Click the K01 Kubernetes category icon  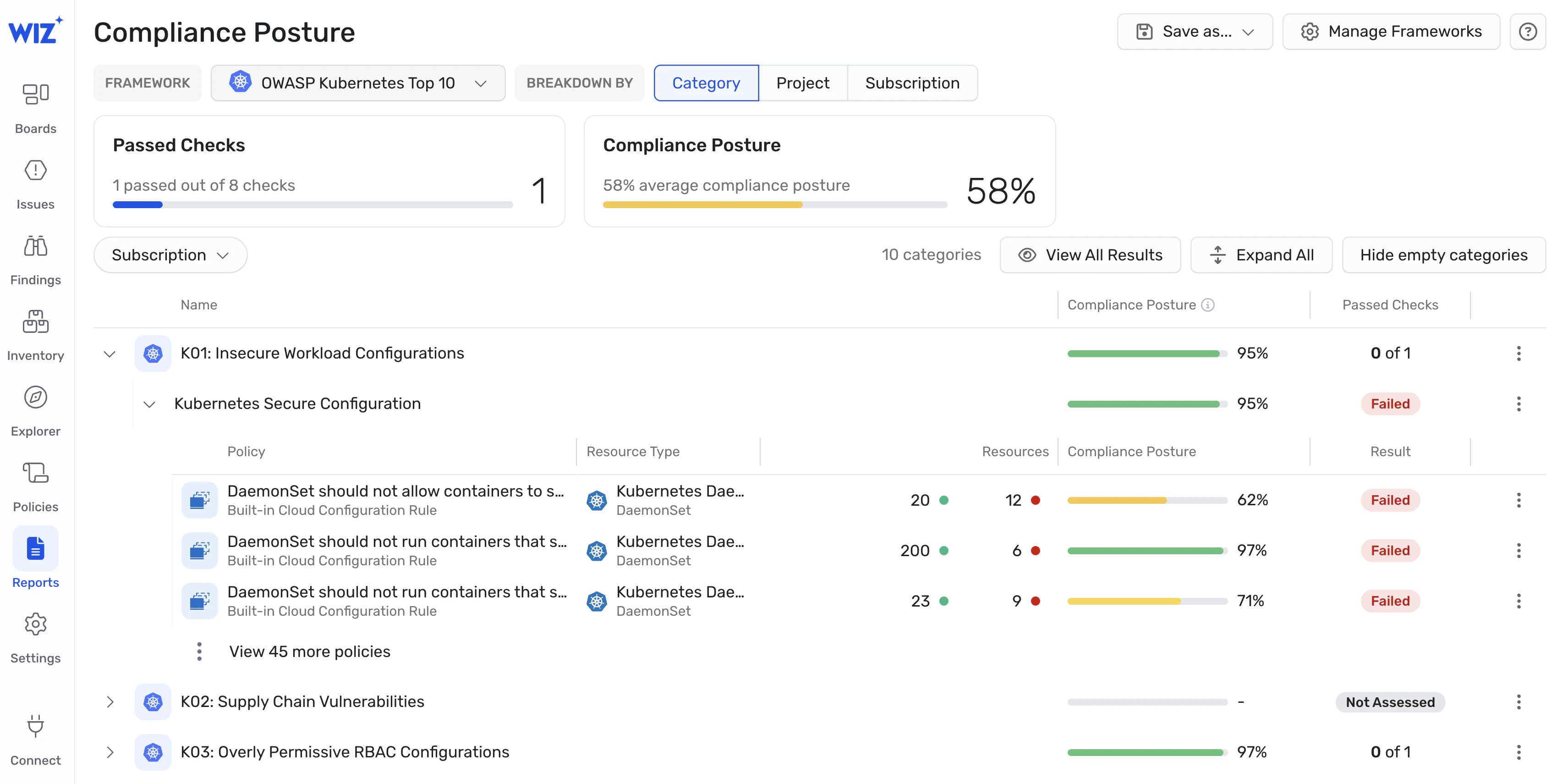[x=153, y=353]
